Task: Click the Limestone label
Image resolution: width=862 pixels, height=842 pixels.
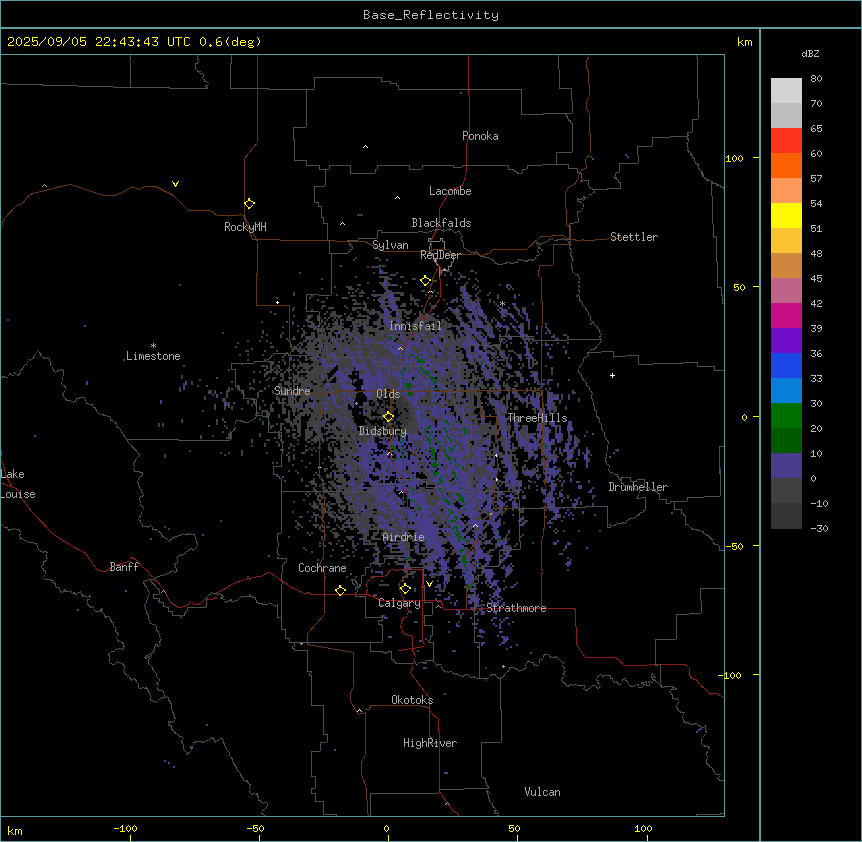Action: 153,356
